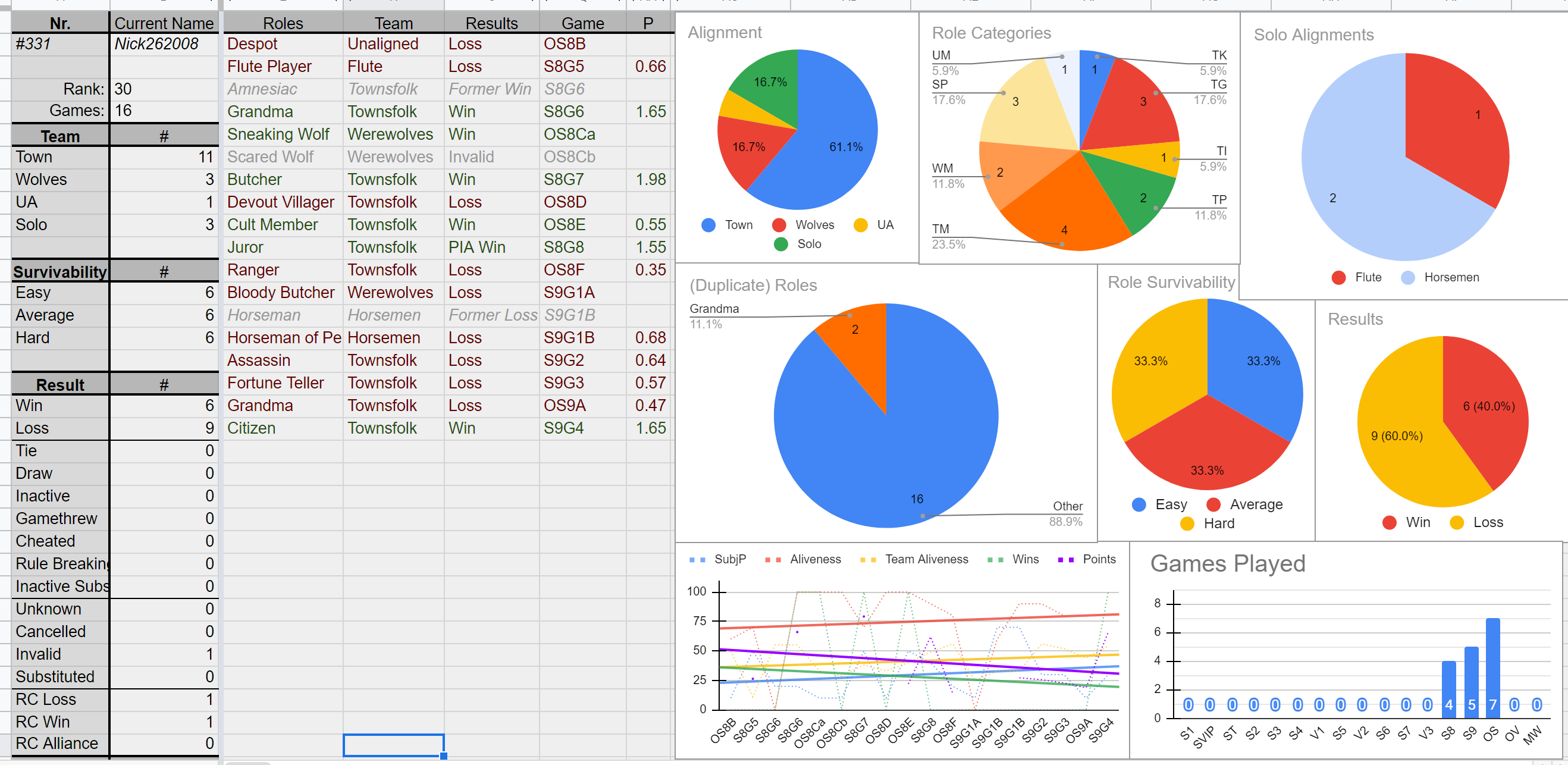Select the Nick262008 current name cell
Image resolution: width=1568 pixels, height=765 pixels.
coord(163,44)
